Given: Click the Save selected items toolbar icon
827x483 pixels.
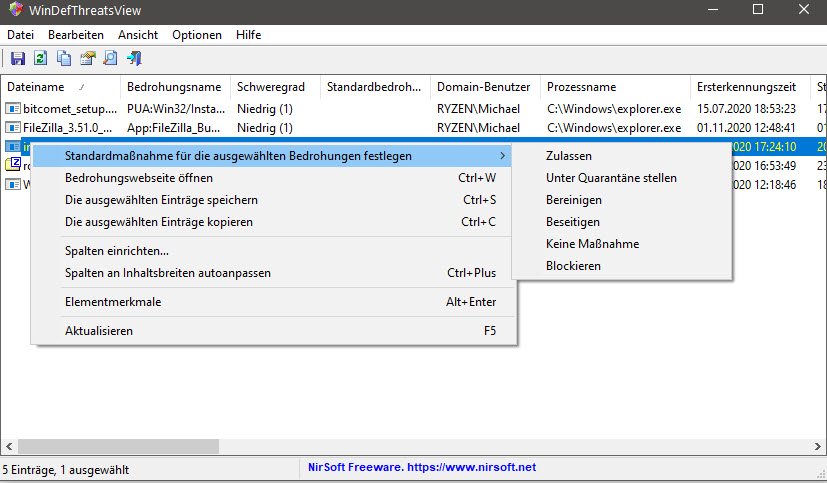Looking at the screenshot, I should 18,58.
